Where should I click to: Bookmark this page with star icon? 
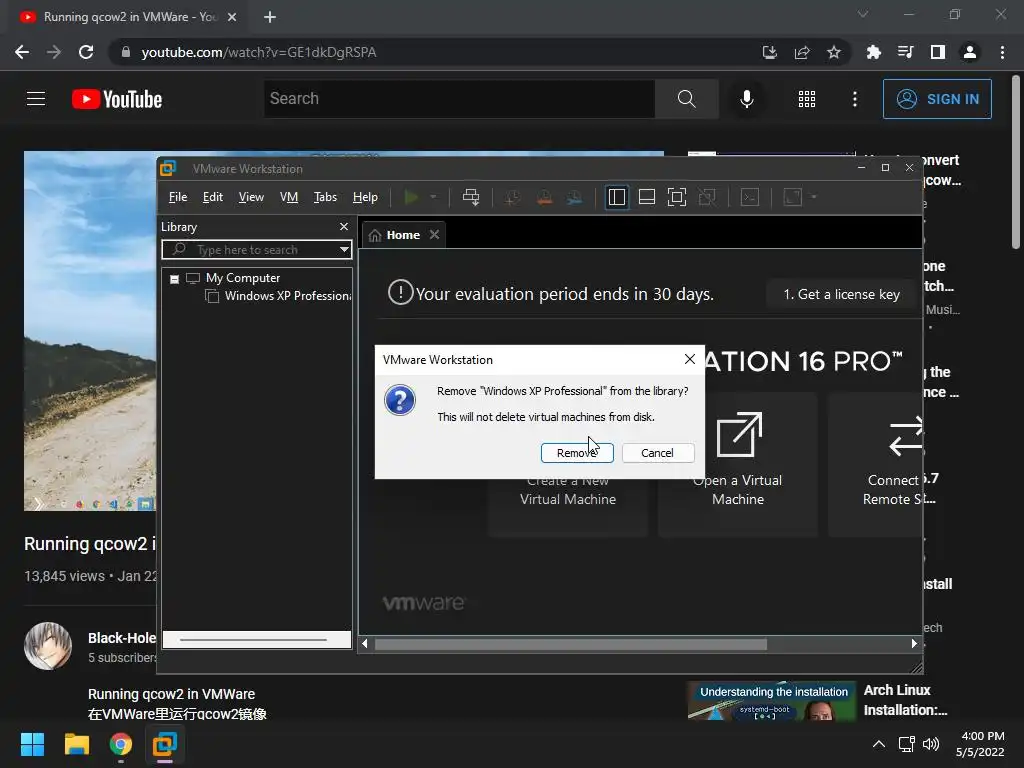coord(834,52)
